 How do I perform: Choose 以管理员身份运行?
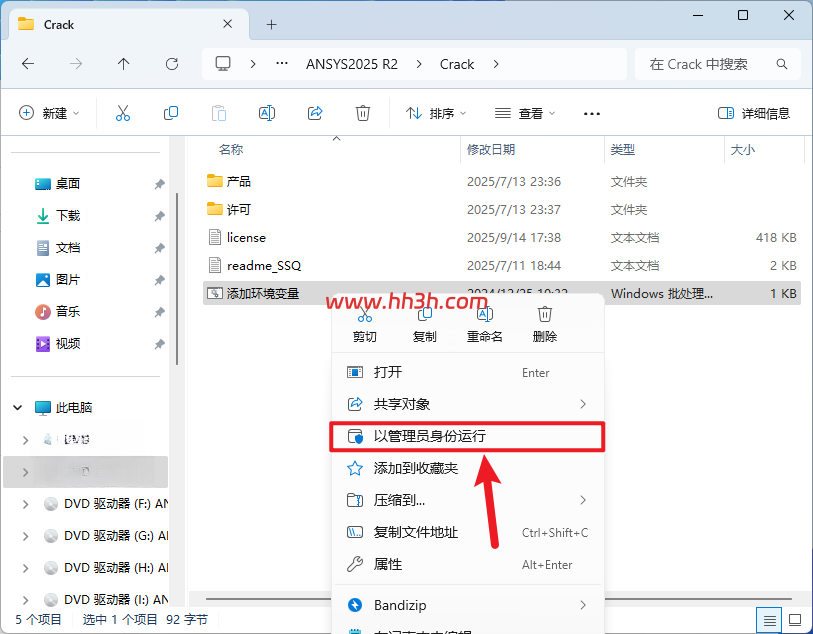point(467,436)
